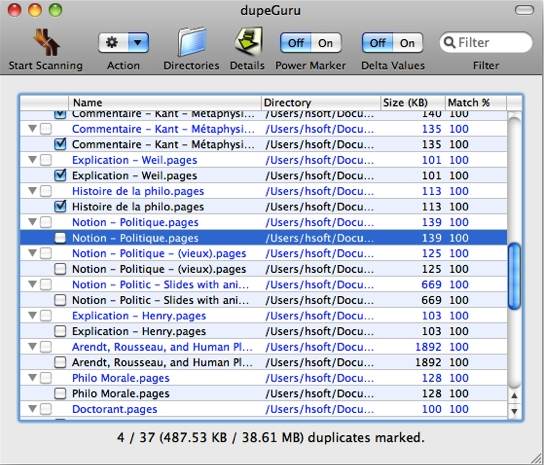The width and height of the screenshot is (544, 465).
Task: Click the size value 1892 in black
Action: (x=428, y=362)
